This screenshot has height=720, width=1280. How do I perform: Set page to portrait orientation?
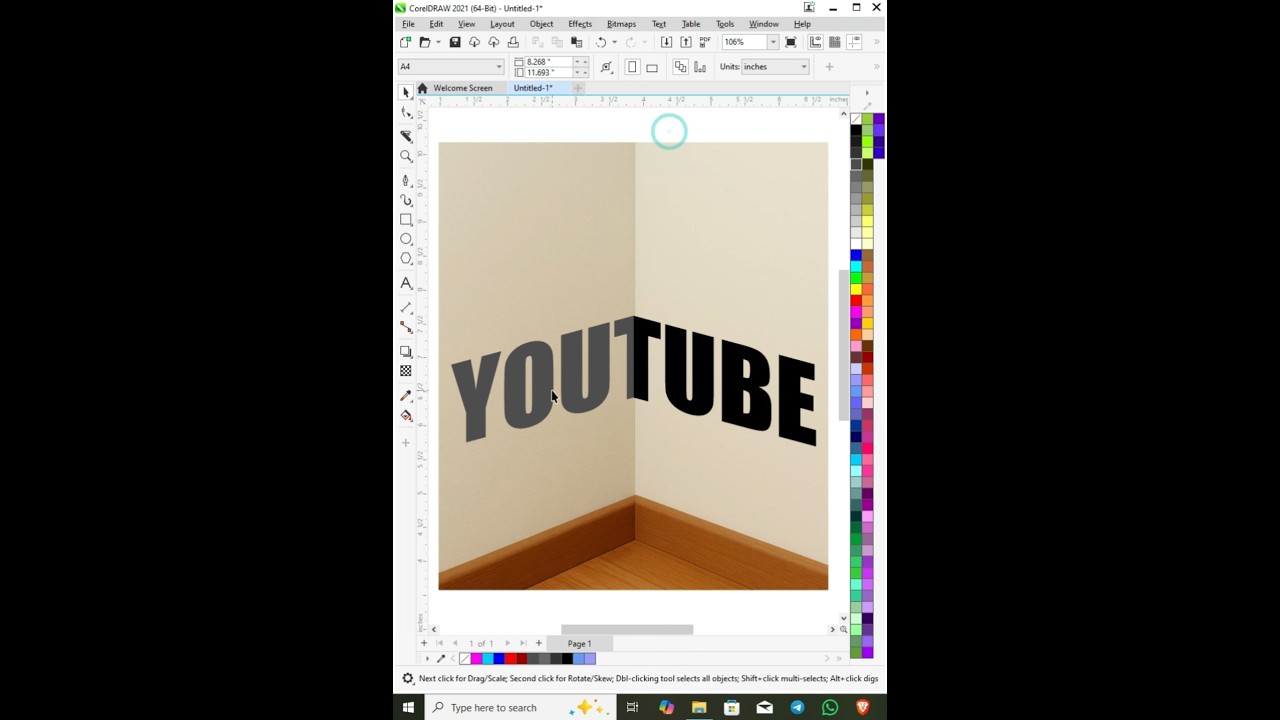(x=632, y=67)
